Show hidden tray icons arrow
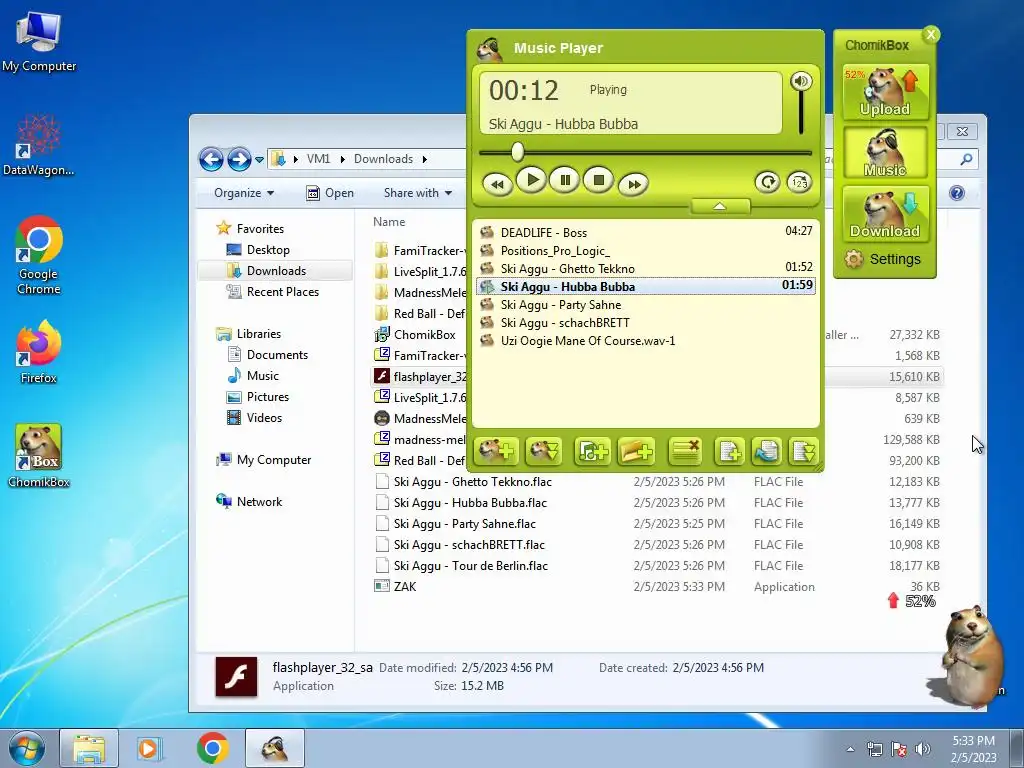 pyautogui.click(x=850, y=749)
